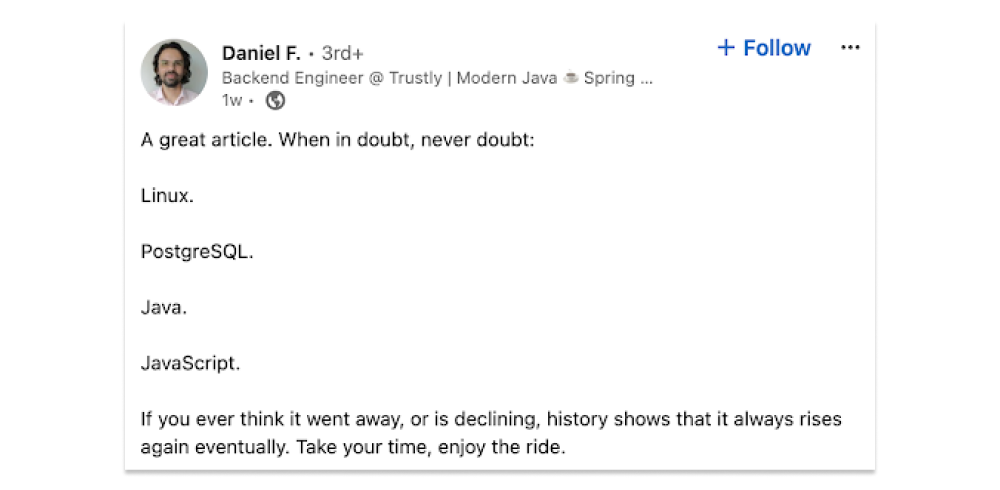1000x490 pixels.
Task: Click Daniel F.'s profile photo
Action: (174, 73)
